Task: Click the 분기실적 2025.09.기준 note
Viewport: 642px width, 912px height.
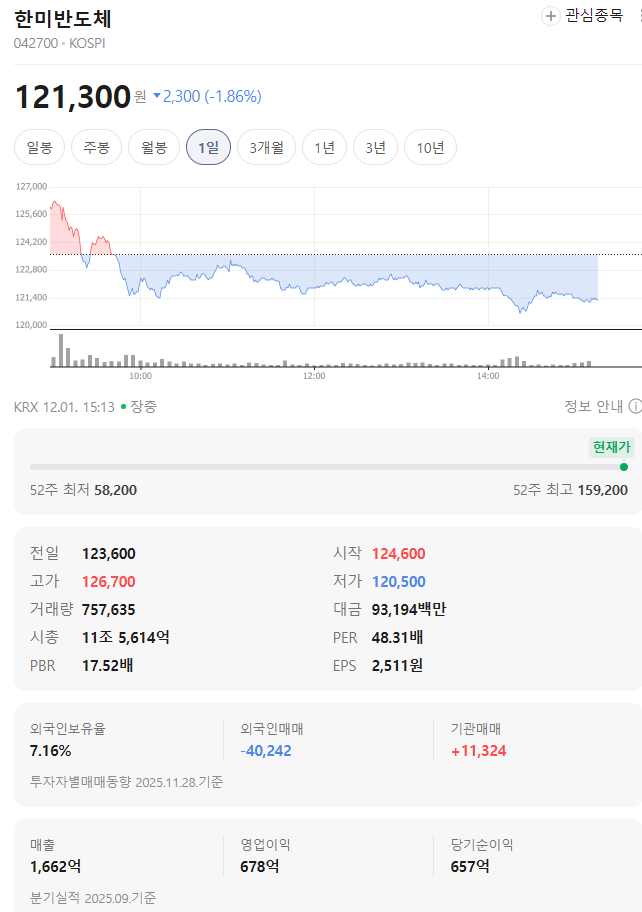Action: point(93,898)
